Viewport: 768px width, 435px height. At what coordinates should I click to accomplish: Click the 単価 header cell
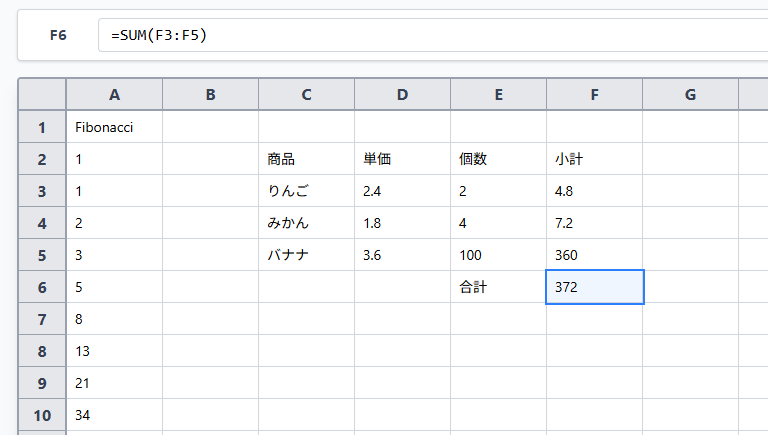pyautogui.click(x=402, y=159)
